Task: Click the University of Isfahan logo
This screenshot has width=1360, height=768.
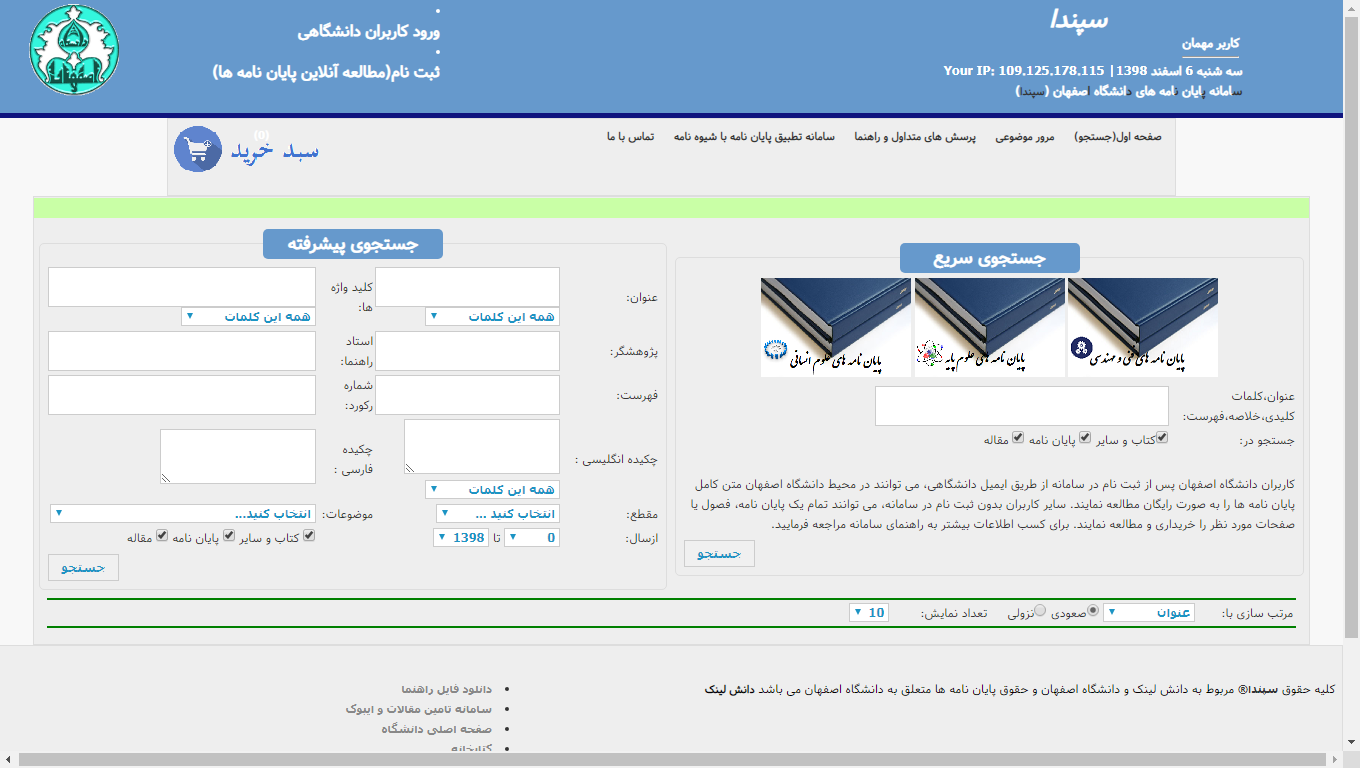Action: pyautogui.click(x=74, y=50)
